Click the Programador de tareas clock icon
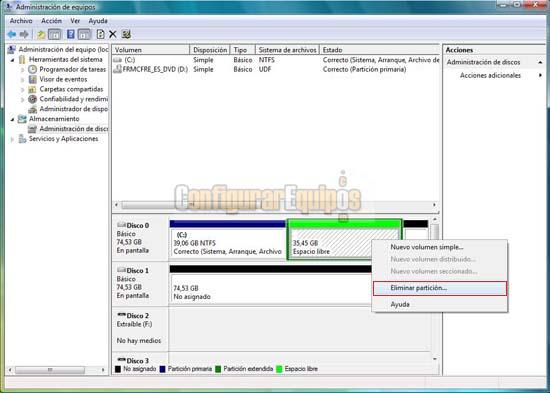The width and height of the screenshot is (550, 393). coord(32,69)
